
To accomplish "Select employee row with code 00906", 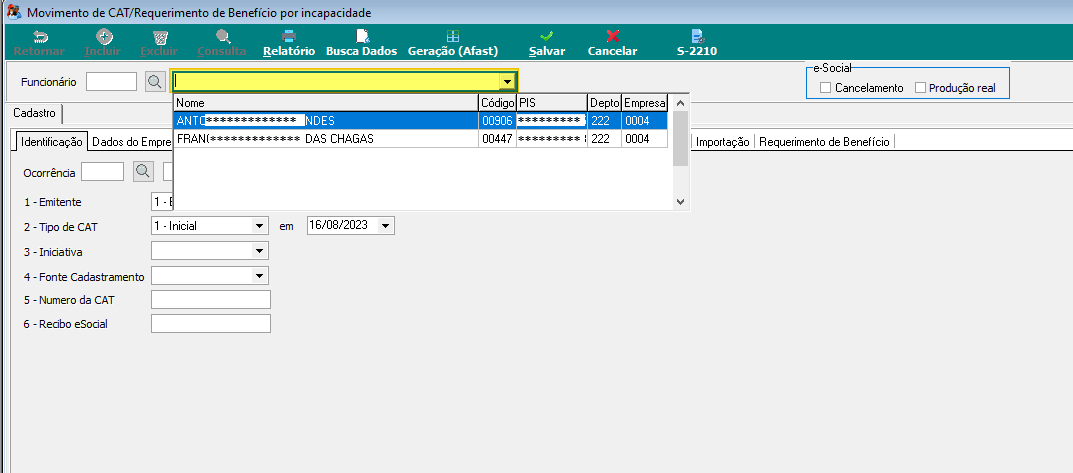I will (x=421, y=120).
